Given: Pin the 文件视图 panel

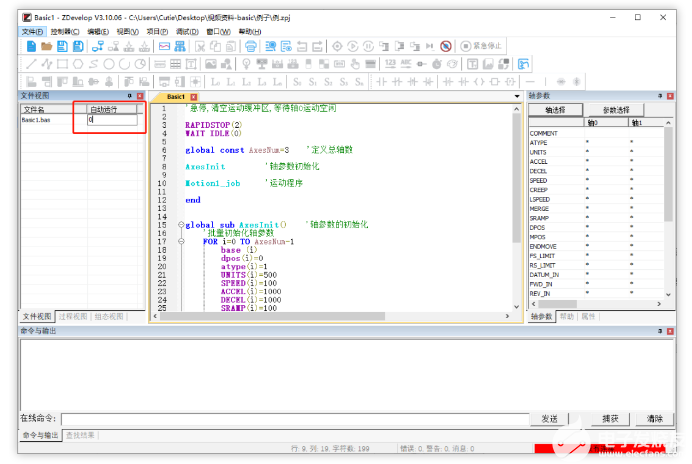Looking at the screenshot, I should [129, 96].
